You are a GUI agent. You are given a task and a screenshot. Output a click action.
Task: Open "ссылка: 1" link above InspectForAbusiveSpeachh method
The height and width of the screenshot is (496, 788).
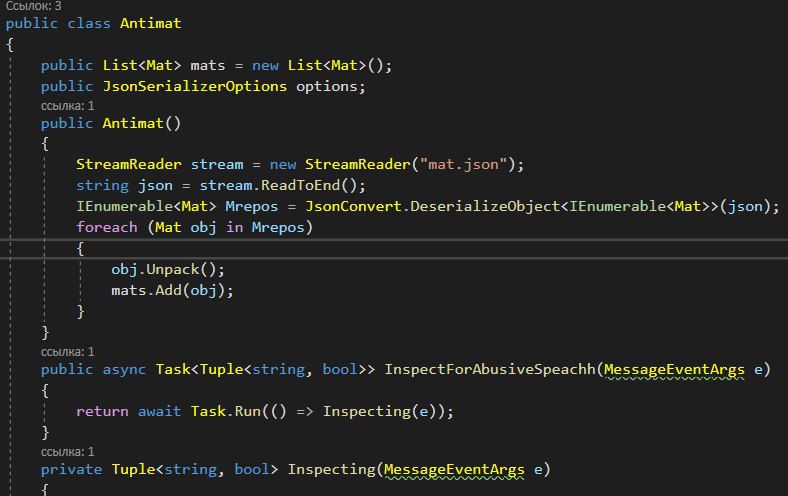point(67,351)
